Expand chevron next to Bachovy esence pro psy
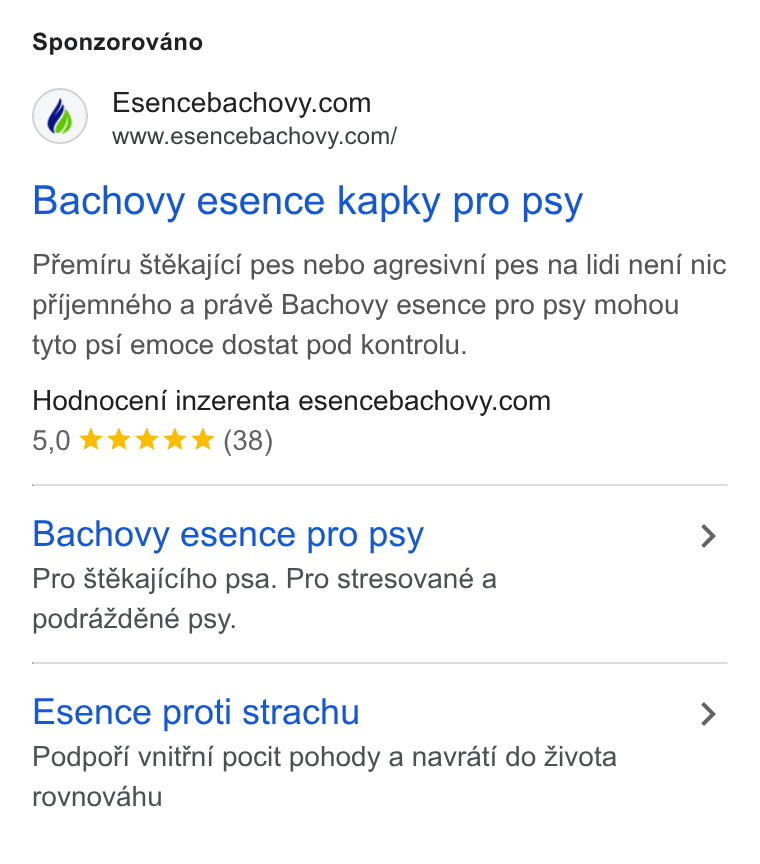 (x=708, y=536)
